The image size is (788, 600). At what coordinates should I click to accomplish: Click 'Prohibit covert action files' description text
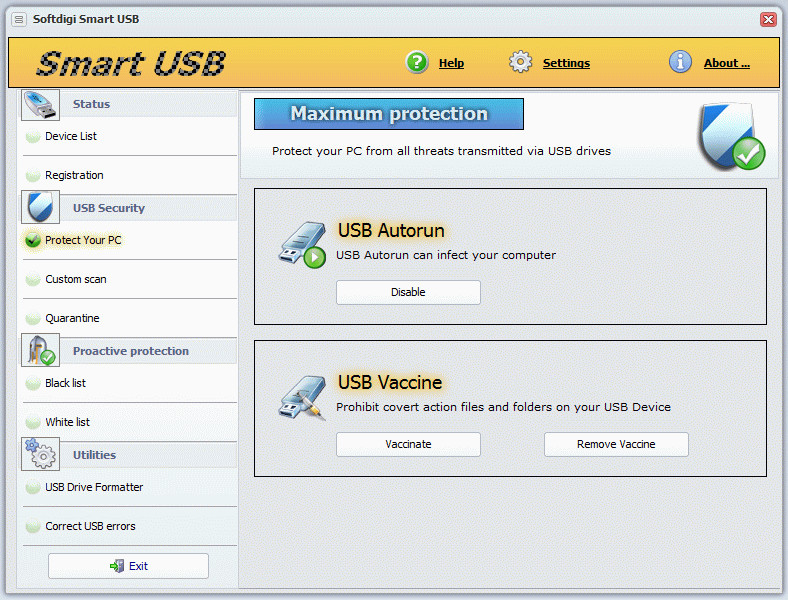click(503, 407)
